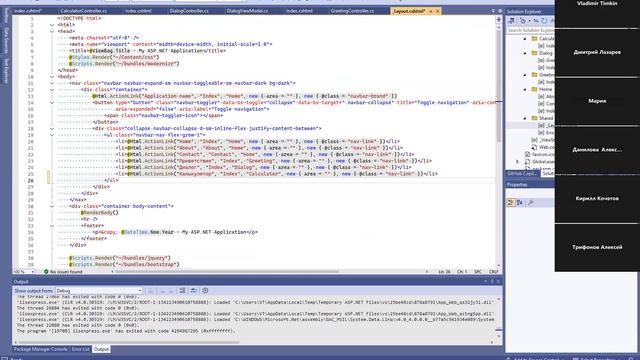Image resolution: width=640 pixels, height=360 pixels.
Task: Expand the Global.asax tree node
Action: pos(518,162)
